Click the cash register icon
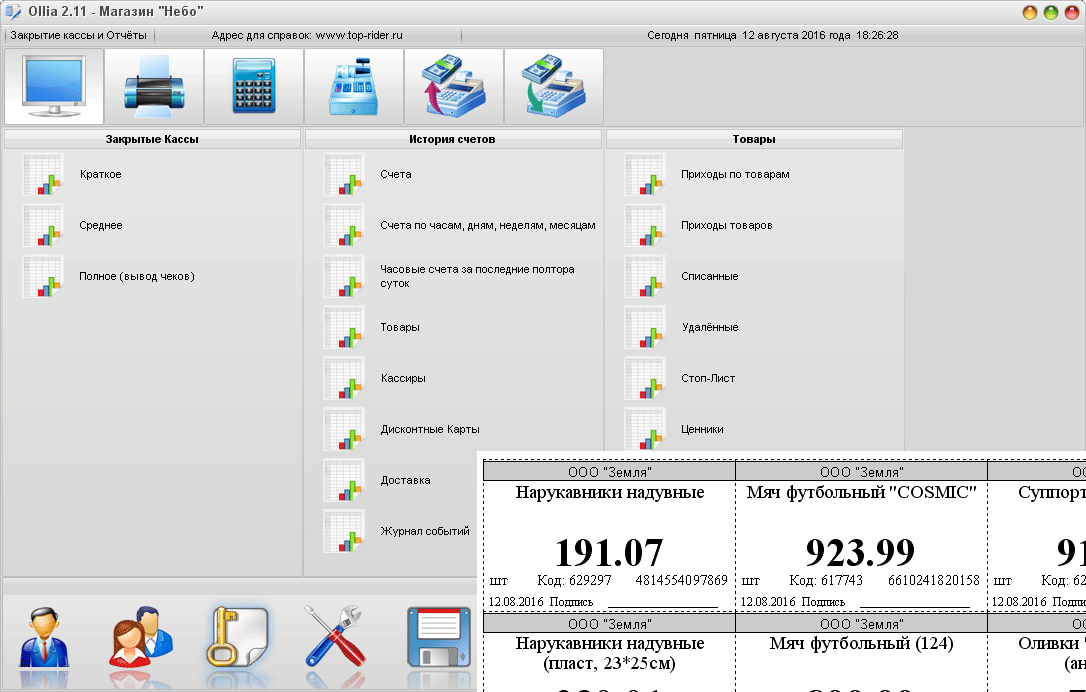The height and width of the screenshot is (692, 1086). click(x=354, y=86)
